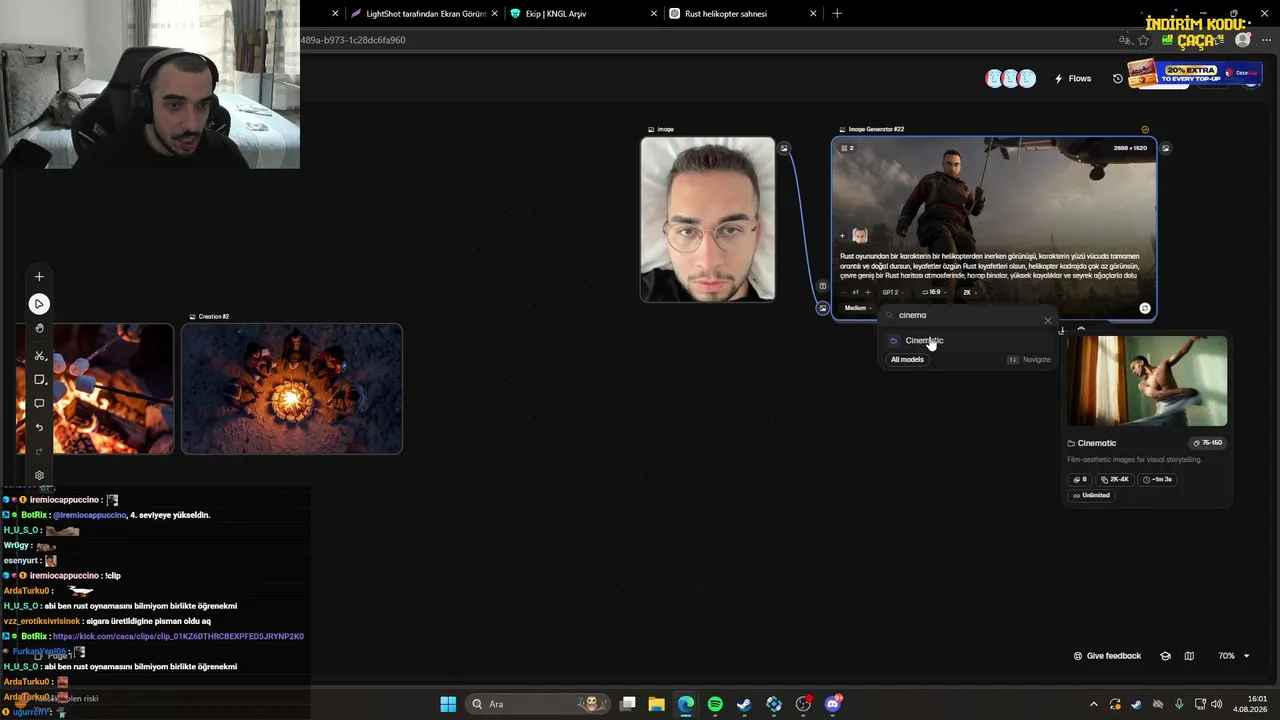Bookmark this page with the star icon
This screenshot has height=720, width=1280.
[1143, 40]
